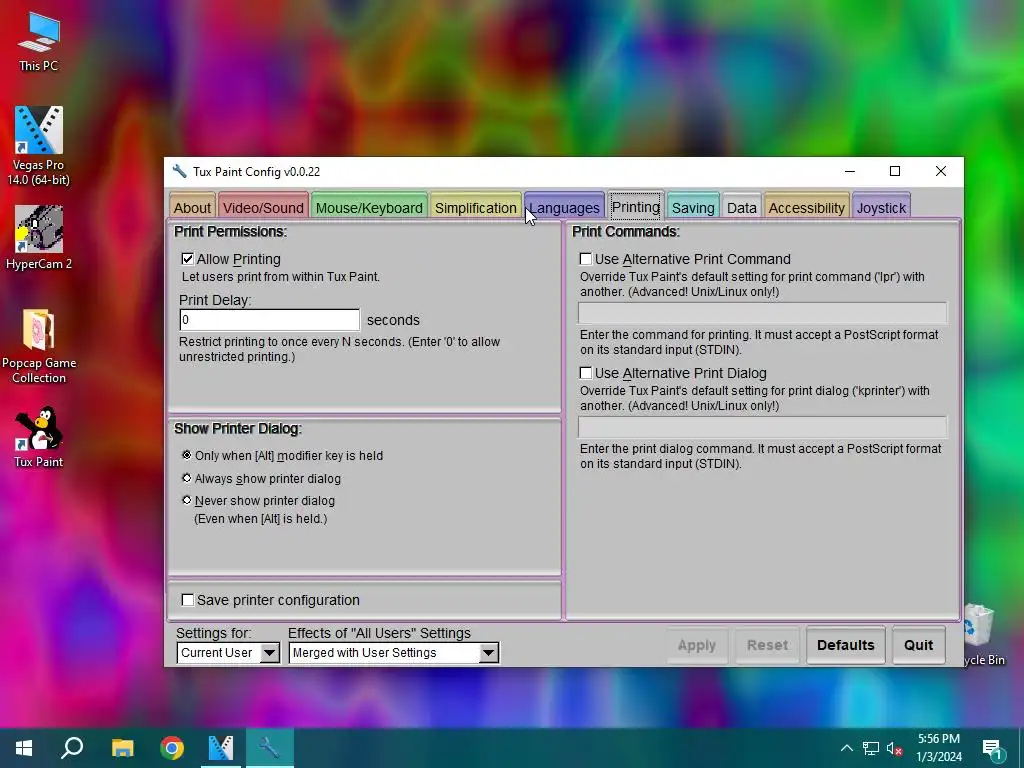The height and width of the screenshot is (768, 1024).
Task: Restore settings with Defaults button
Action: click(x=846, y=645)
